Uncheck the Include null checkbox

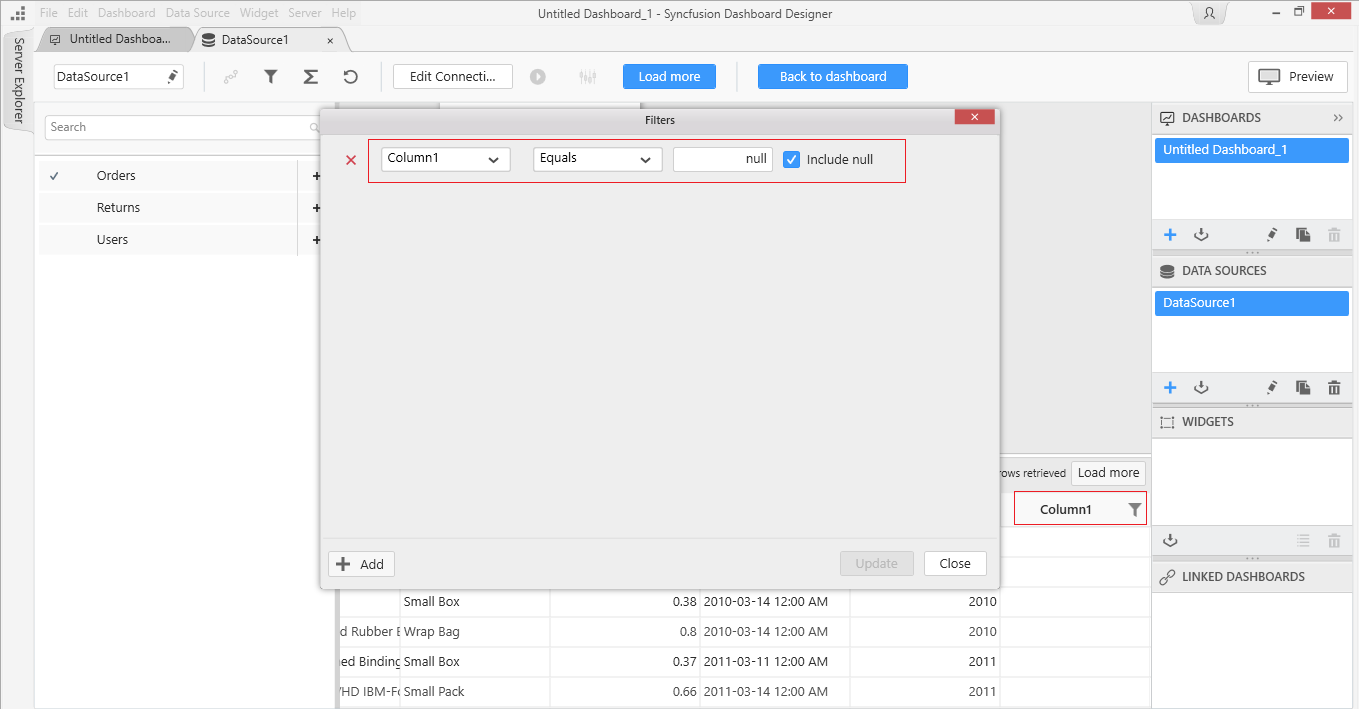[792, 160]
